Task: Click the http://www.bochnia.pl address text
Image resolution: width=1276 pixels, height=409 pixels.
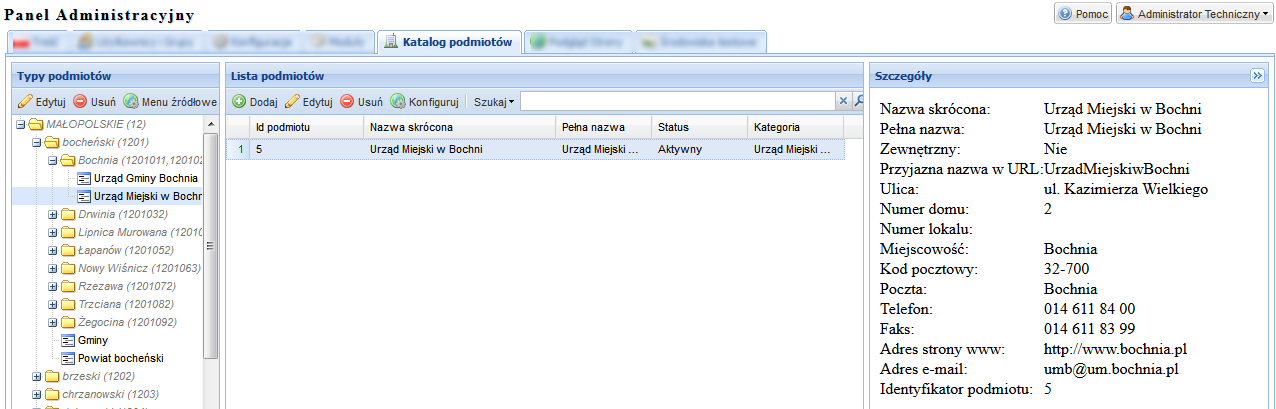Action: click(1115, 349)
